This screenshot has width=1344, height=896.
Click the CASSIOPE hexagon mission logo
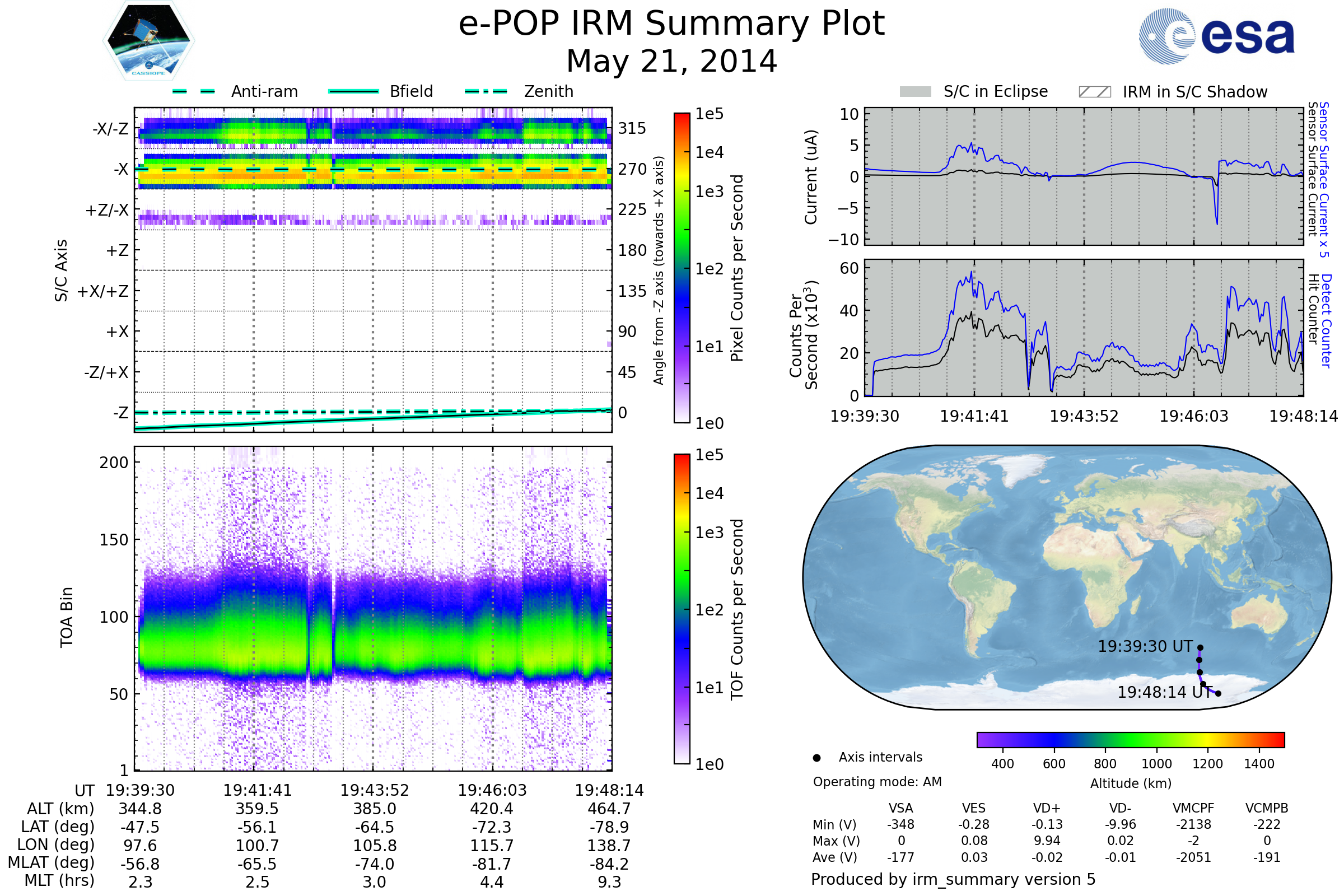[148, 41]
